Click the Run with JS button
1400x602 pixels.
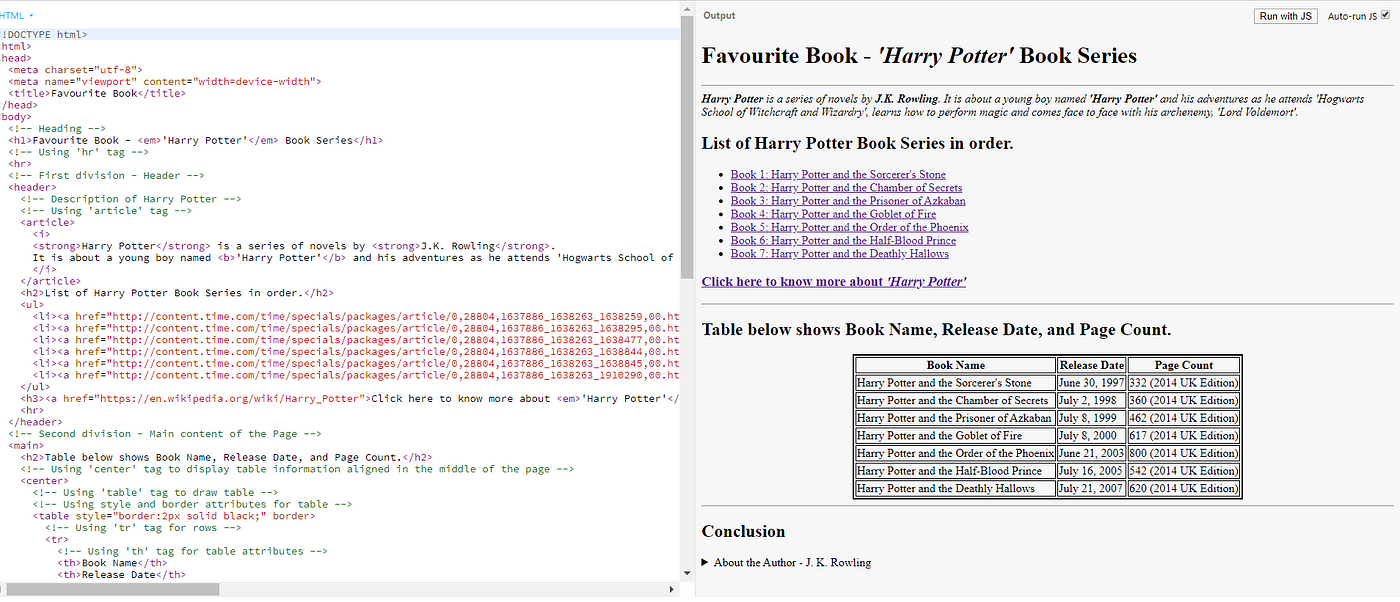pos(1287,16)
